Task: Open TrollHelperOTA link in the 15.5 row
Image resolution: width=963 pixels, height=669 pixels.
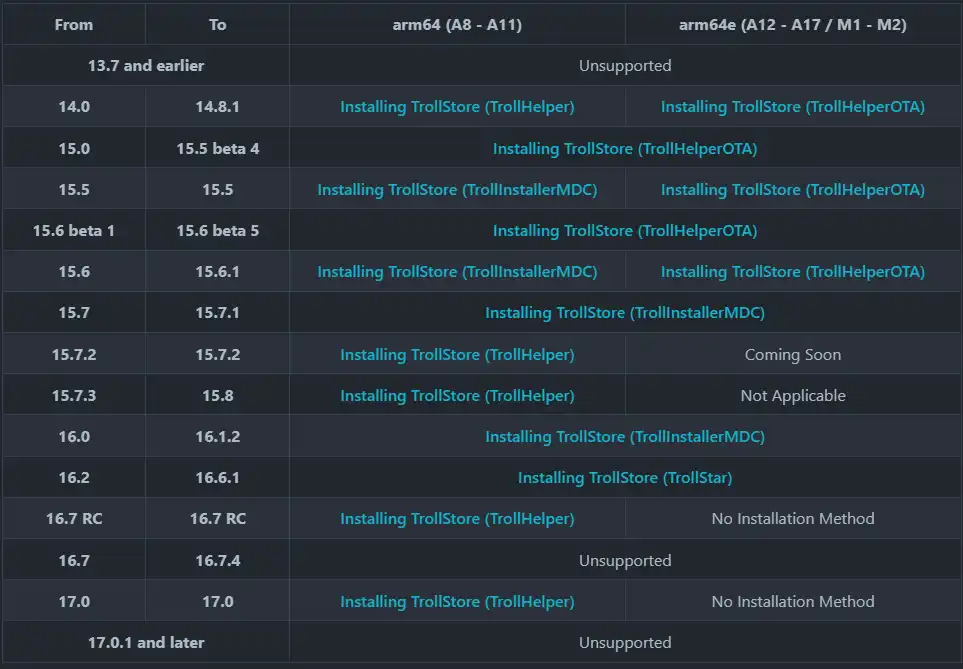Action: tap(792, 190)
